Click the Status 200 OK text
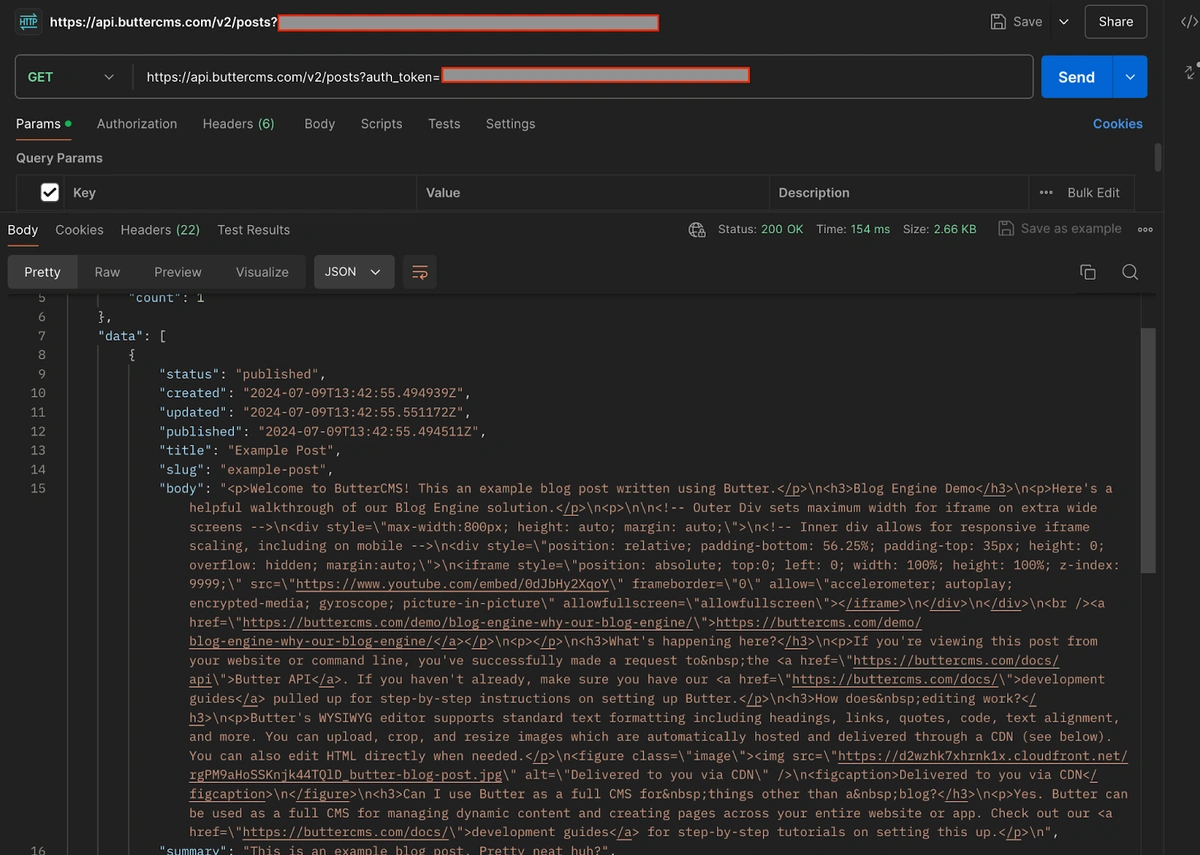Image resolution: width=1200 pixels, height=855 pixels. coord(761,229)
